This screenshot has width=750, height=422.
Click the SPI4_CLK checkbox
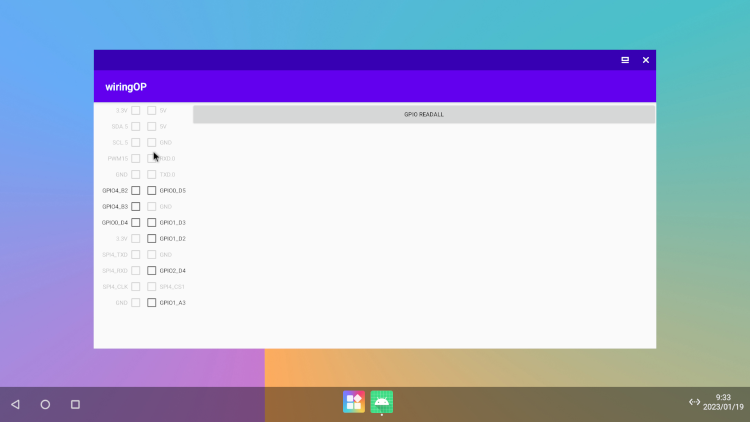tap(136, 287)
